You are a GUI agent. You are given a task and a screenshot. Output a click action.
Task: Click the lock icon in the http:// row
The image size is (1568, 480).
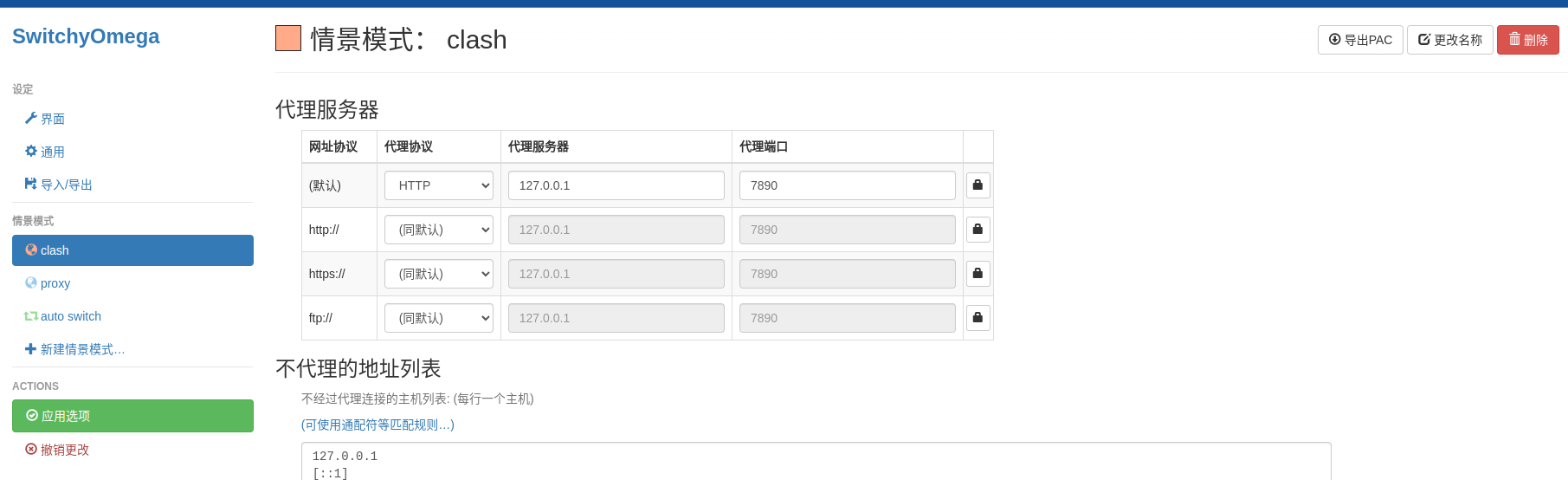(978, 230)
